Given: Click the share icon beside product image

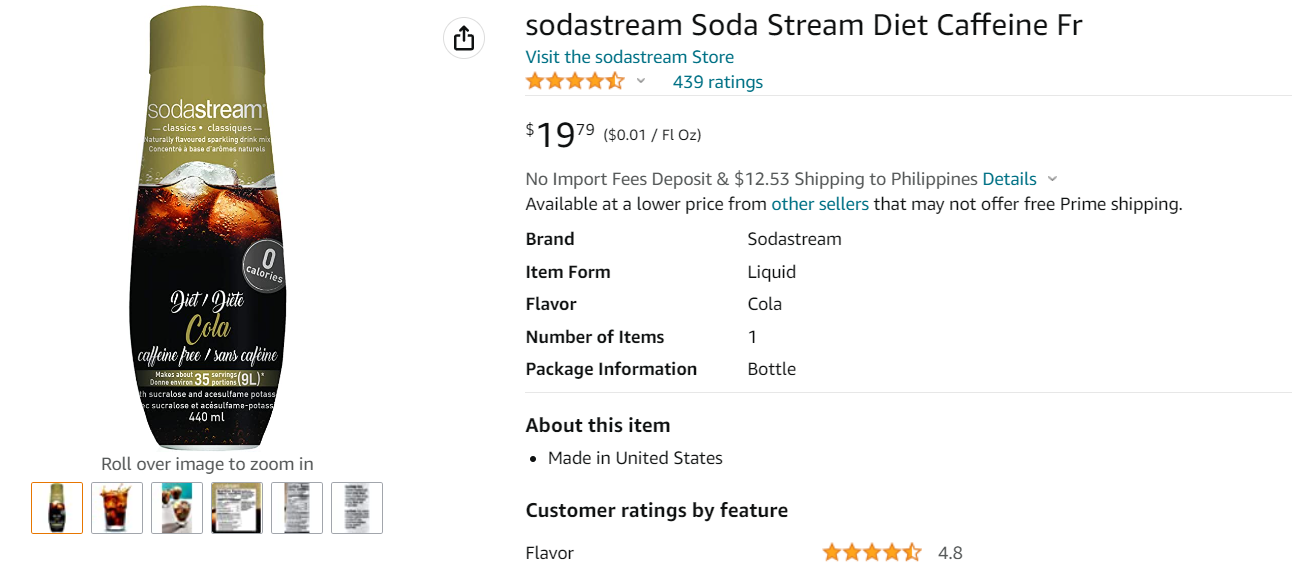Looking at the screenshot, I should pyautogui.click(x=463, y=39).
